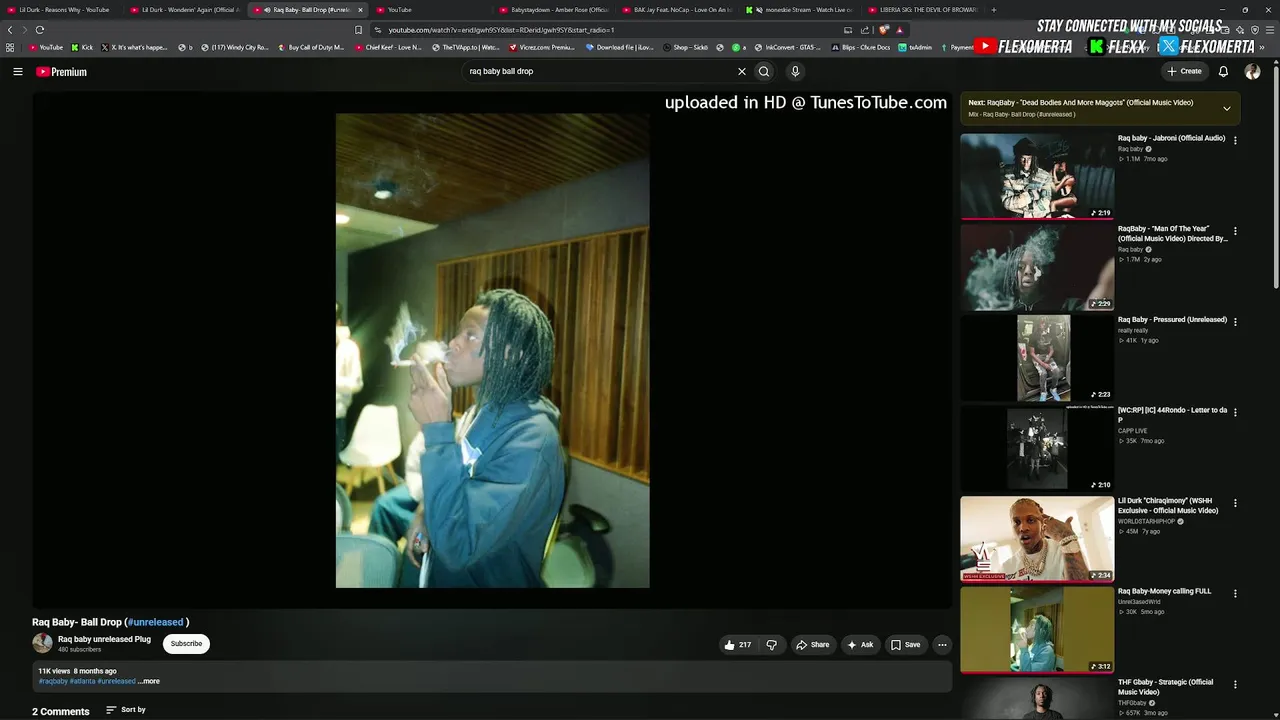Image resolution: width=1280 pixels, height=720 pixels.
Task: Click the #raqbaby hashtag in description
Action: (53, 682)
